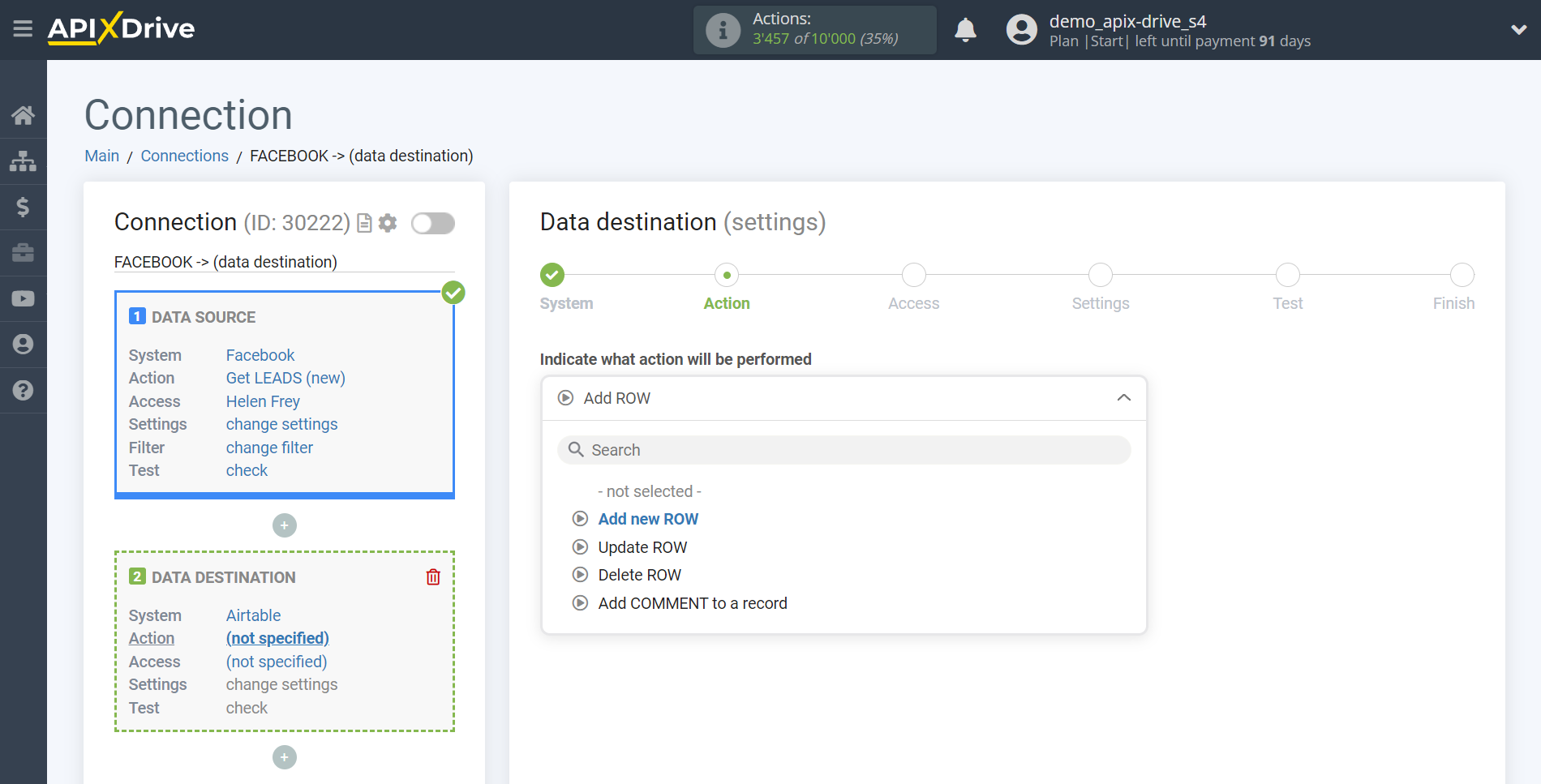Image resolution: width=1541 pixels, height=784 pixels.
Task: Click the user avatar icon
Action: (1021, 30)
